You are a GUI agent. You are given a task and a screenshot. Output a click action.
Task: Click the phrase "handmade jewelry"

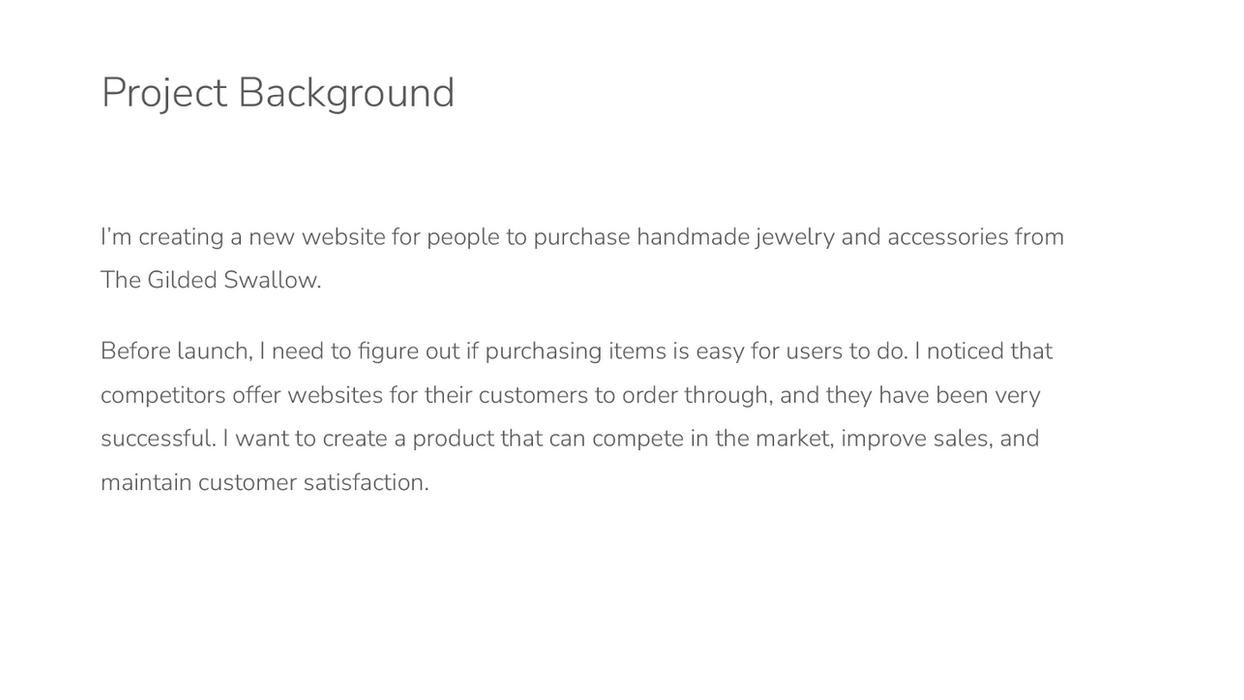point(735,237)
